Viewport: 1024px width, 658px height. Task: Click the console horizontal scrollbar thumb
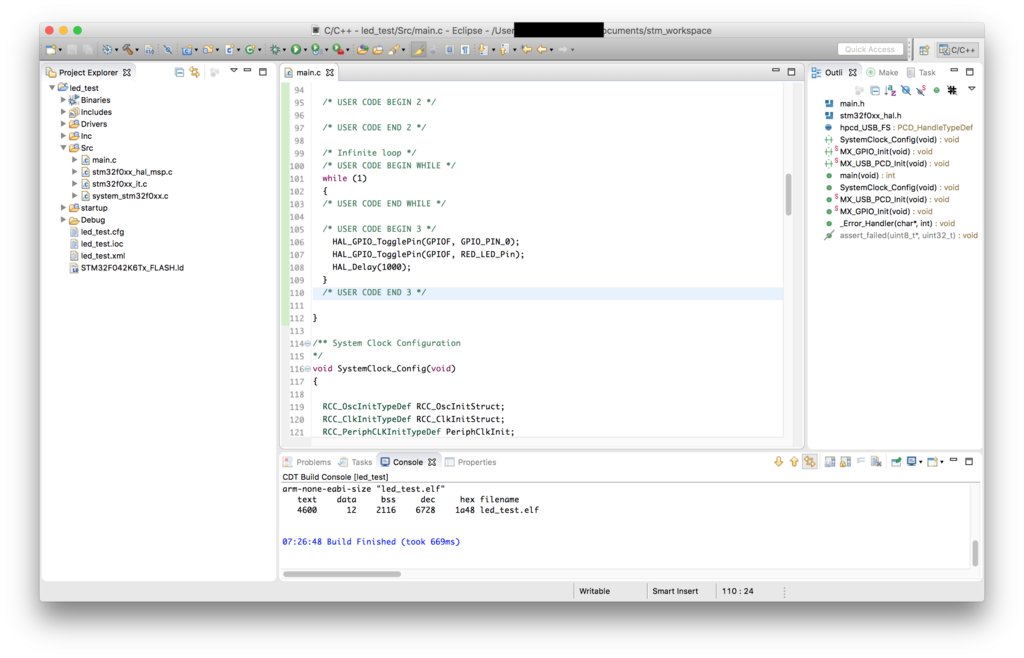click(342, 574)
